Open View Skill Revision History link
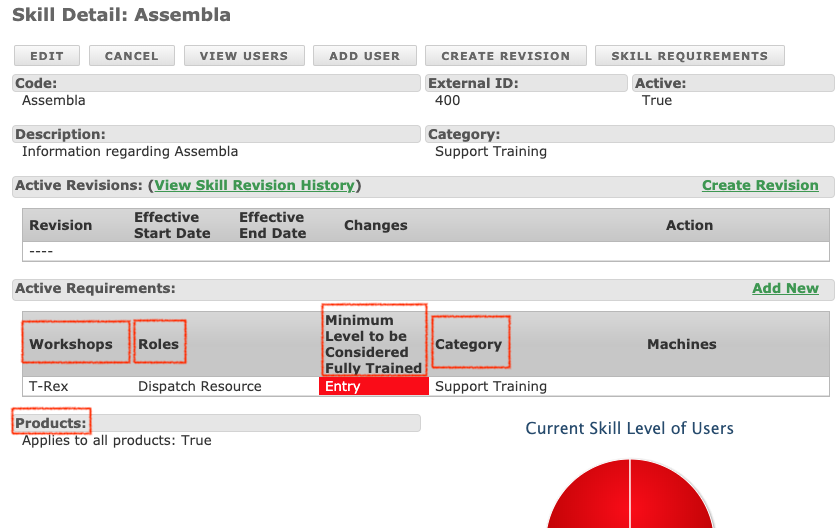This screenshot has width=839, height=528. pyautogui.click(x=255, y=185)
